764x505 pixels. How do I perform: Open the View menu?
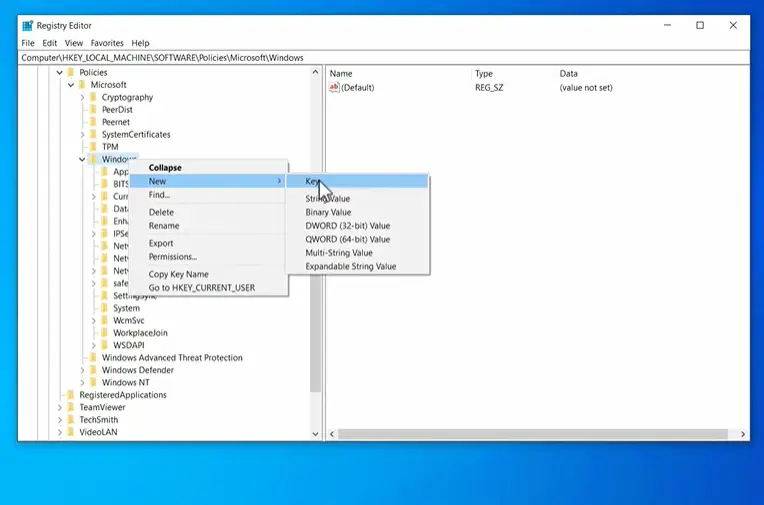[74, 43]
